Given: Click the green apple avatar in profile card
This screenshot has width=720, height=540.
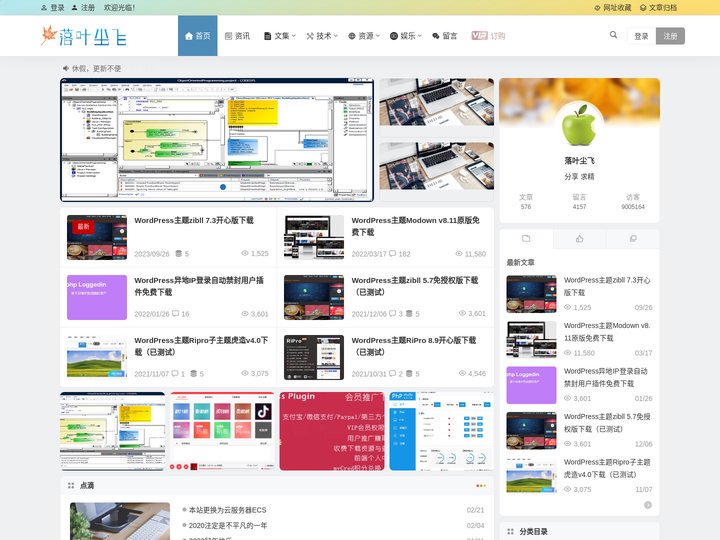Looking at the screenshot, I should (579, 125).
